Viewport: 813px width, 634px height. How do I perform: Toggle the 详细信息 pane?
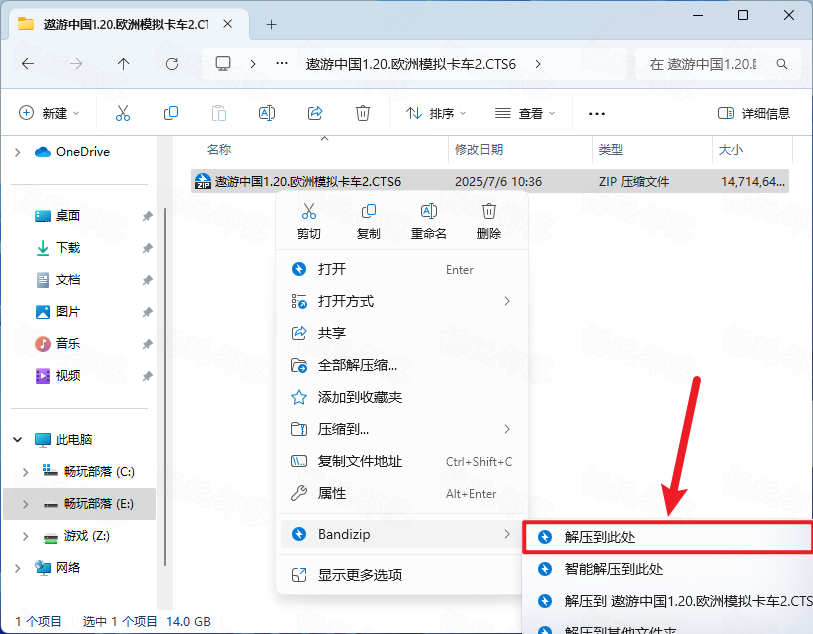coord(753,113)
